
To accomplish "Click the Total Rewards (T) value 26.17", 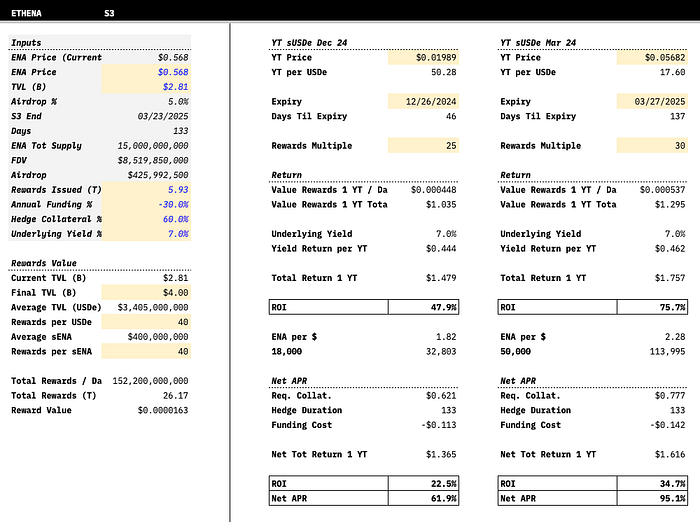I will pyautogui.click(x=176, y=396).
